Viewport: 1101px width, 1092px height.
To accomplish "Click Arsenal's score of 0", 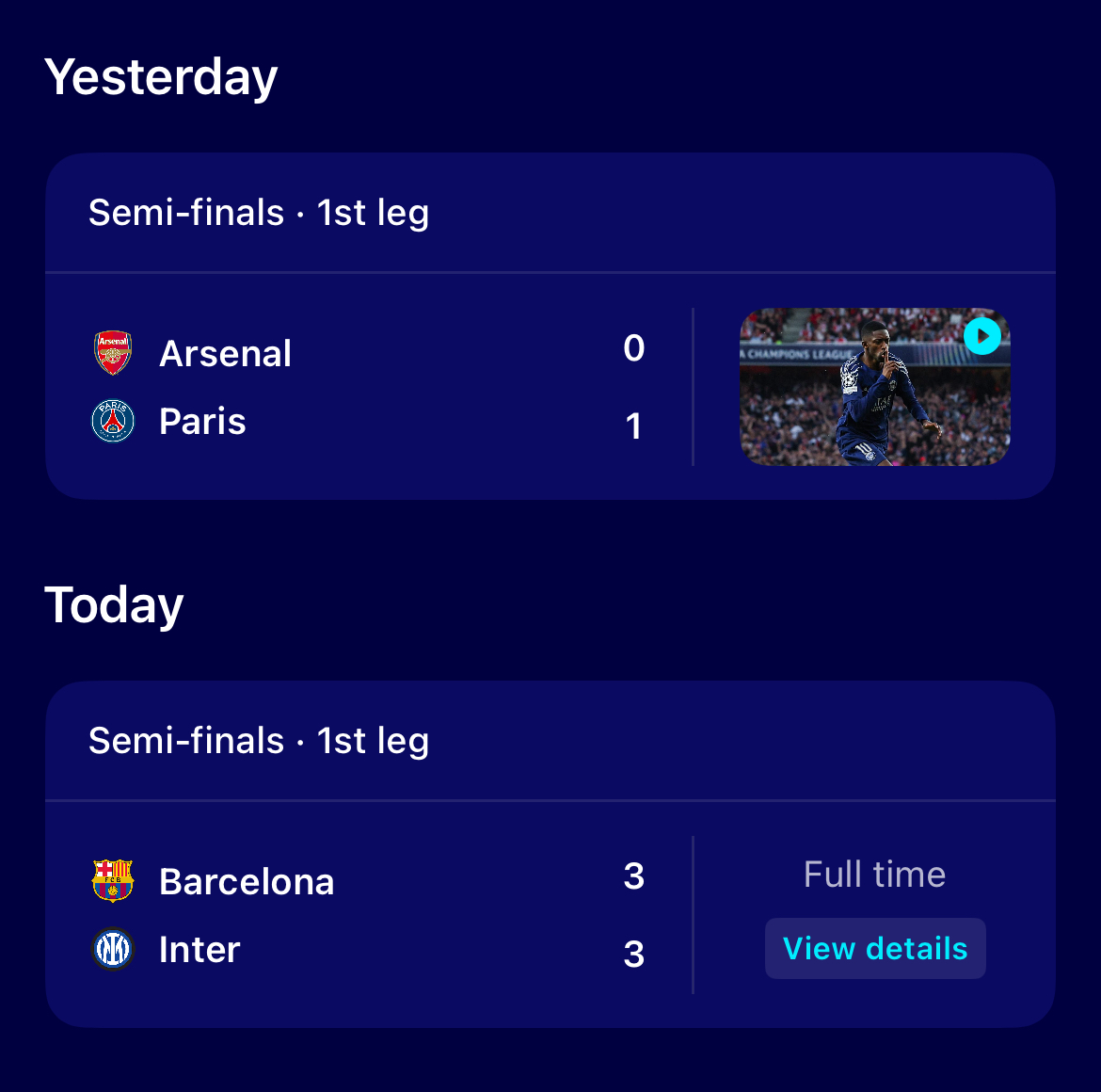I will click(633, 347).
